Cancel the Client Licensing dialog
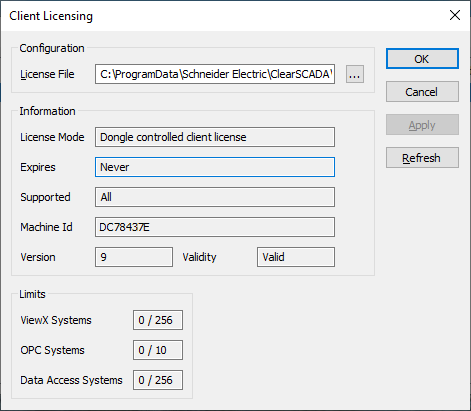This screenshot has height=411, width=471. click(x=422, y=92)
